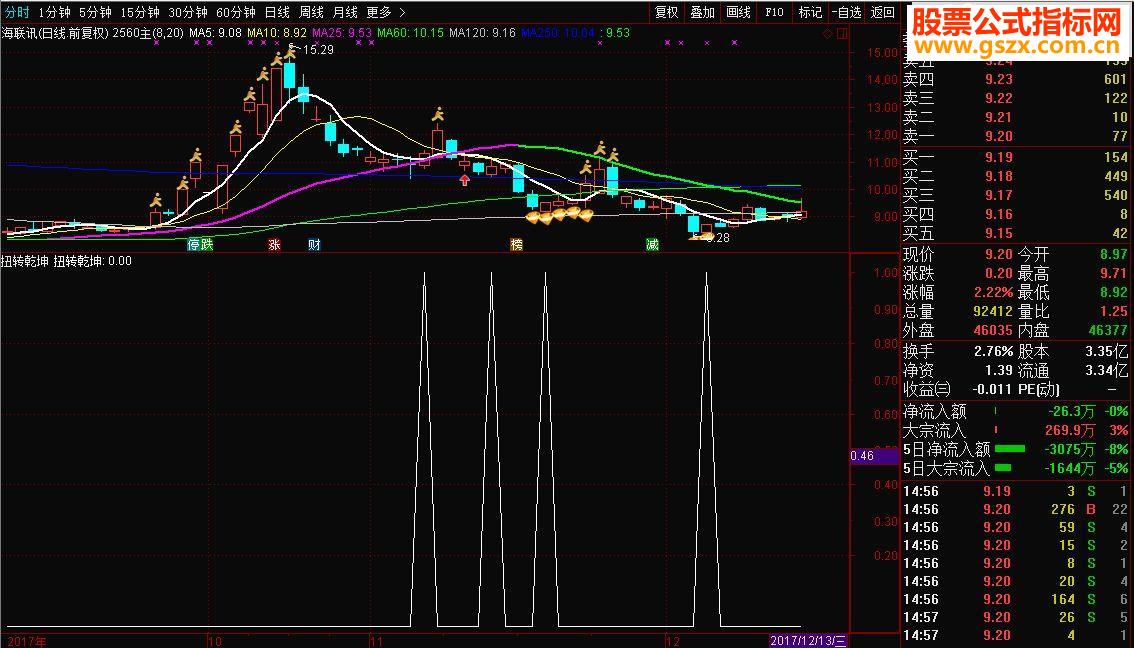
Task: Click the 卖三 9.22 ask row
Action: pos(1015,98)
